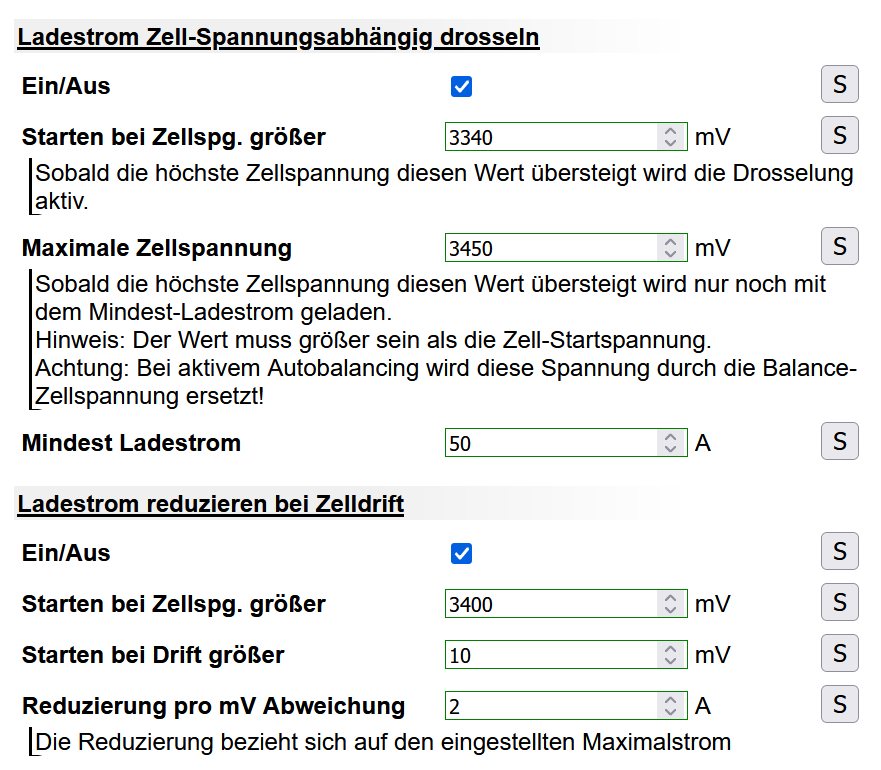Click stepper arrows on the 3400 mV field

[x=669, y=604]
